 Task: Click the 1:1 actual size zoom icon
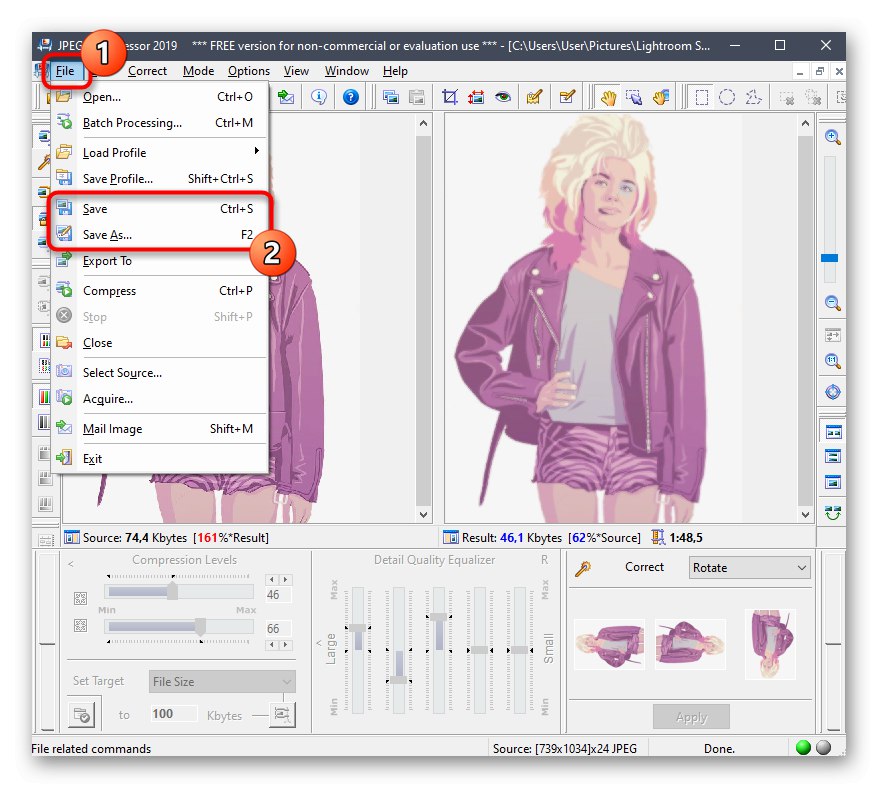pos(832,361)
